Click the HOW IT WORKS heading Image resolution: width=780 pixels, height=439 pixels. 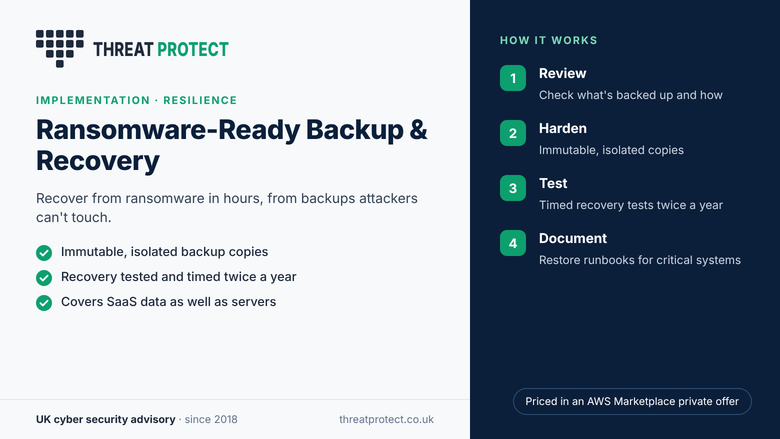coord(548,40)
